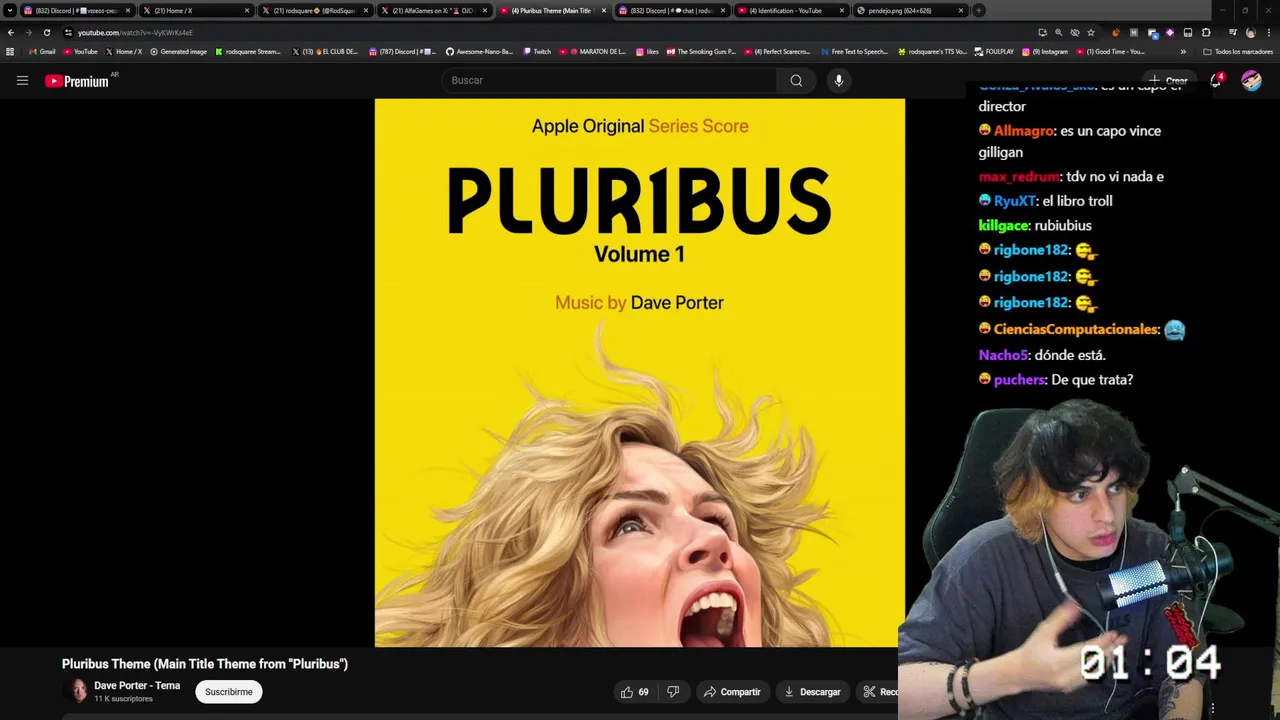This screenshot has width=1280, height=720.
Task: Open the bookmarks bar apps grid
Action: tap(10, 51)
